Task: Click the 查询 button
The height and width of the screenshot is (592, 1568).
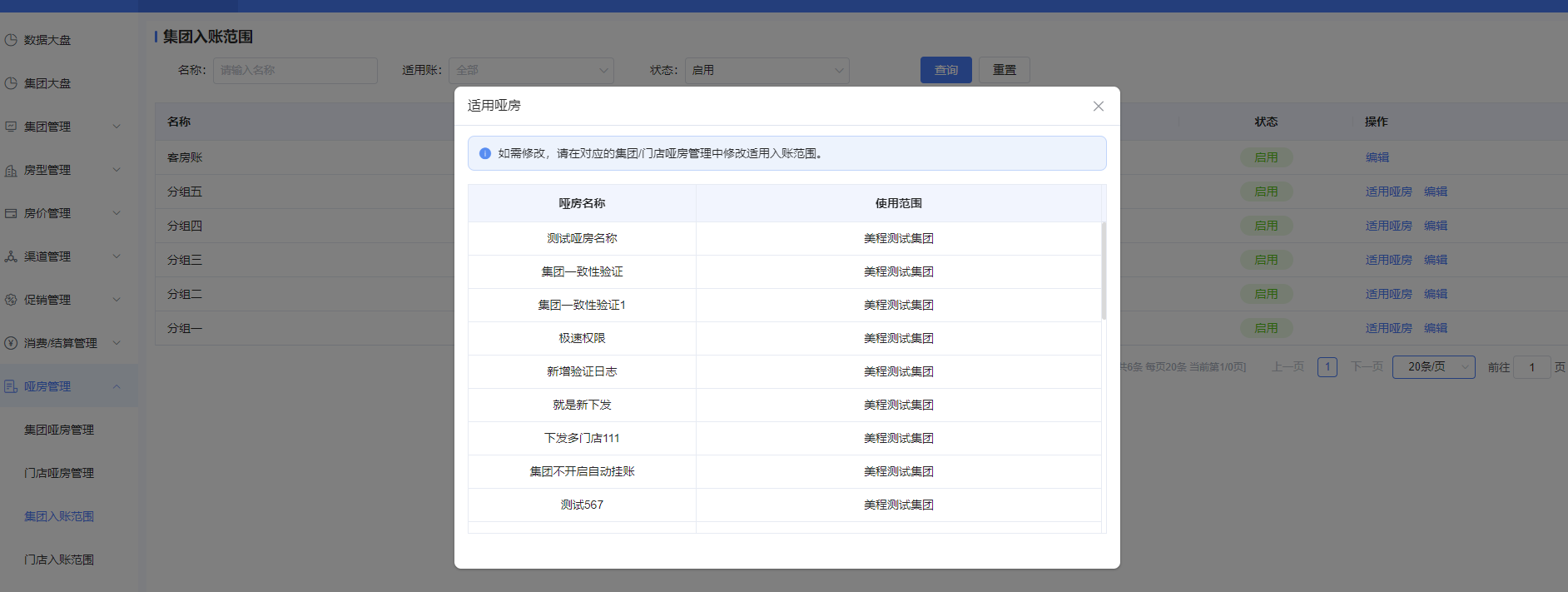Action: [x=946, y=70]
